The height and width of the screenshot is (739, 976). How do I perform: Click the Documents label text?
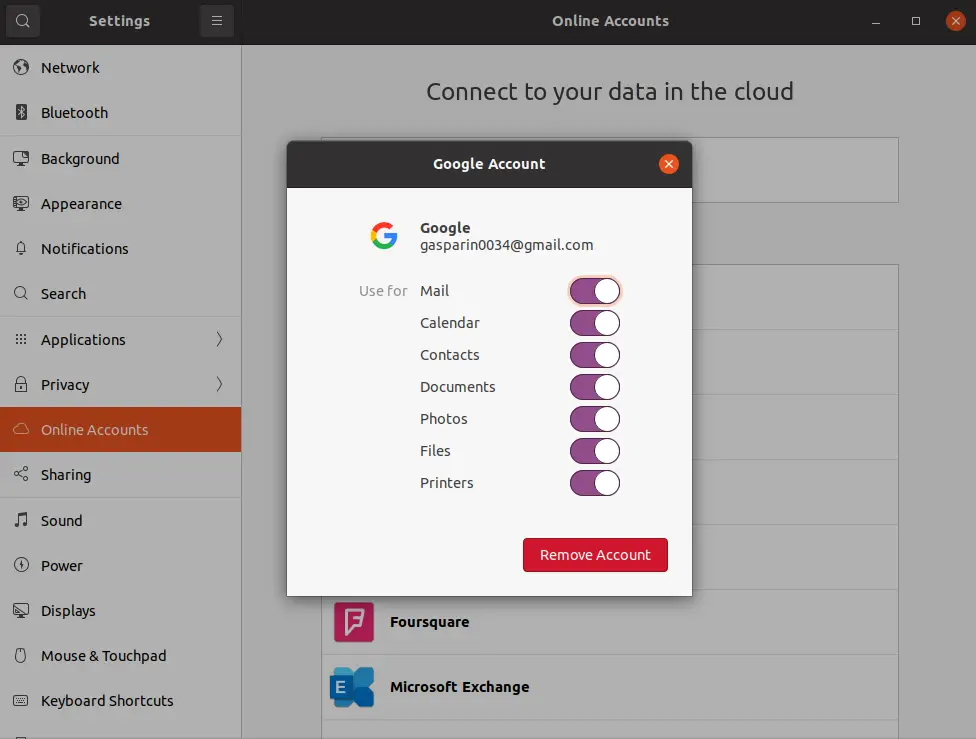[x=458, y=387]
